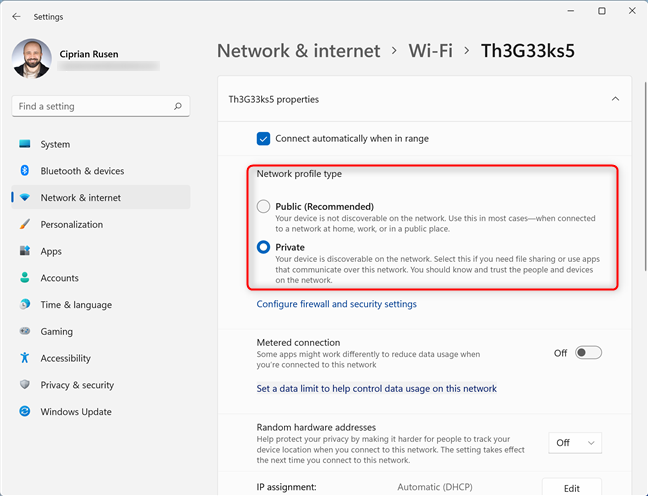Click the Time & language globe icon

(x=25, y=304)
